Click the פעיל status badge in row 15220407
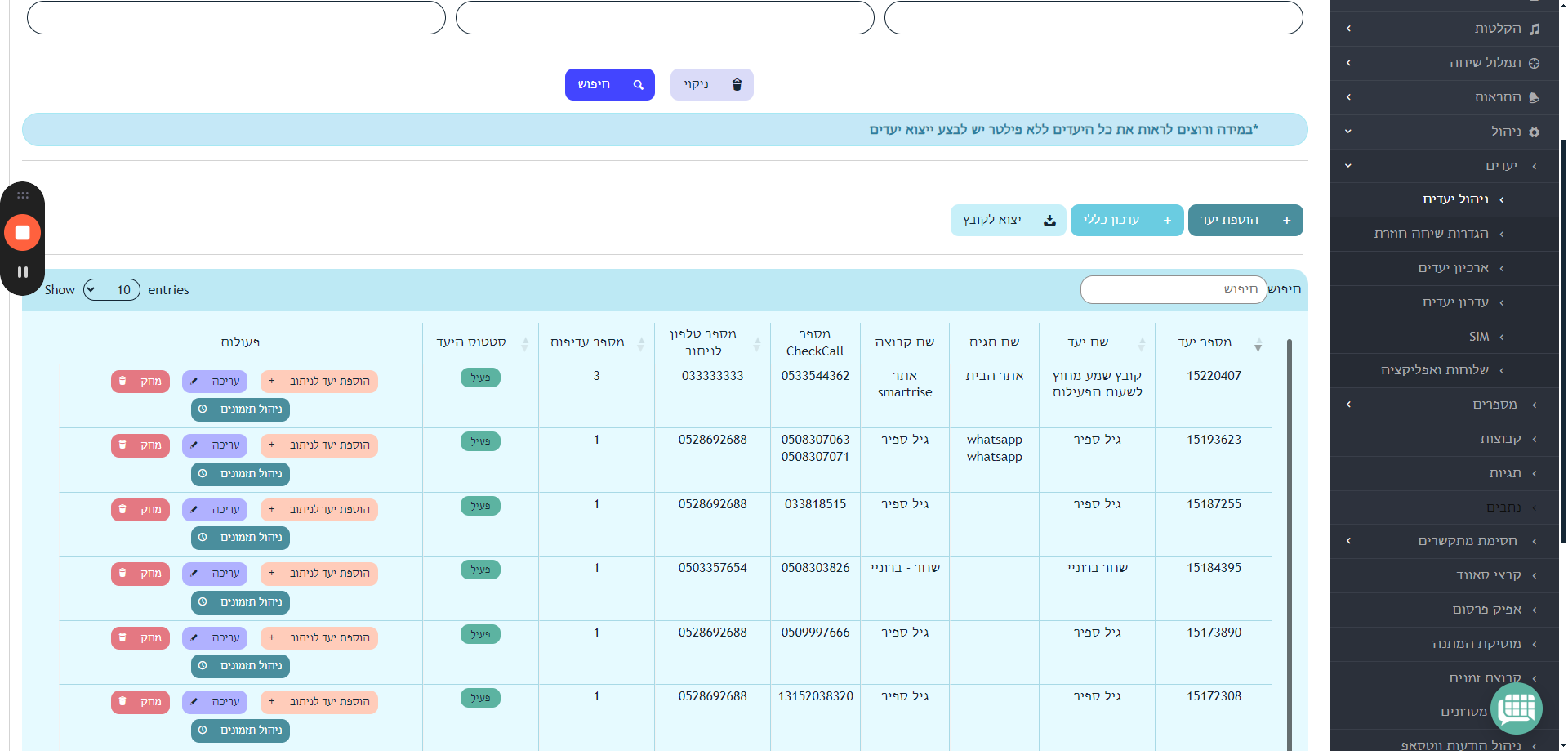1568x751 pixels. (480, 378)
